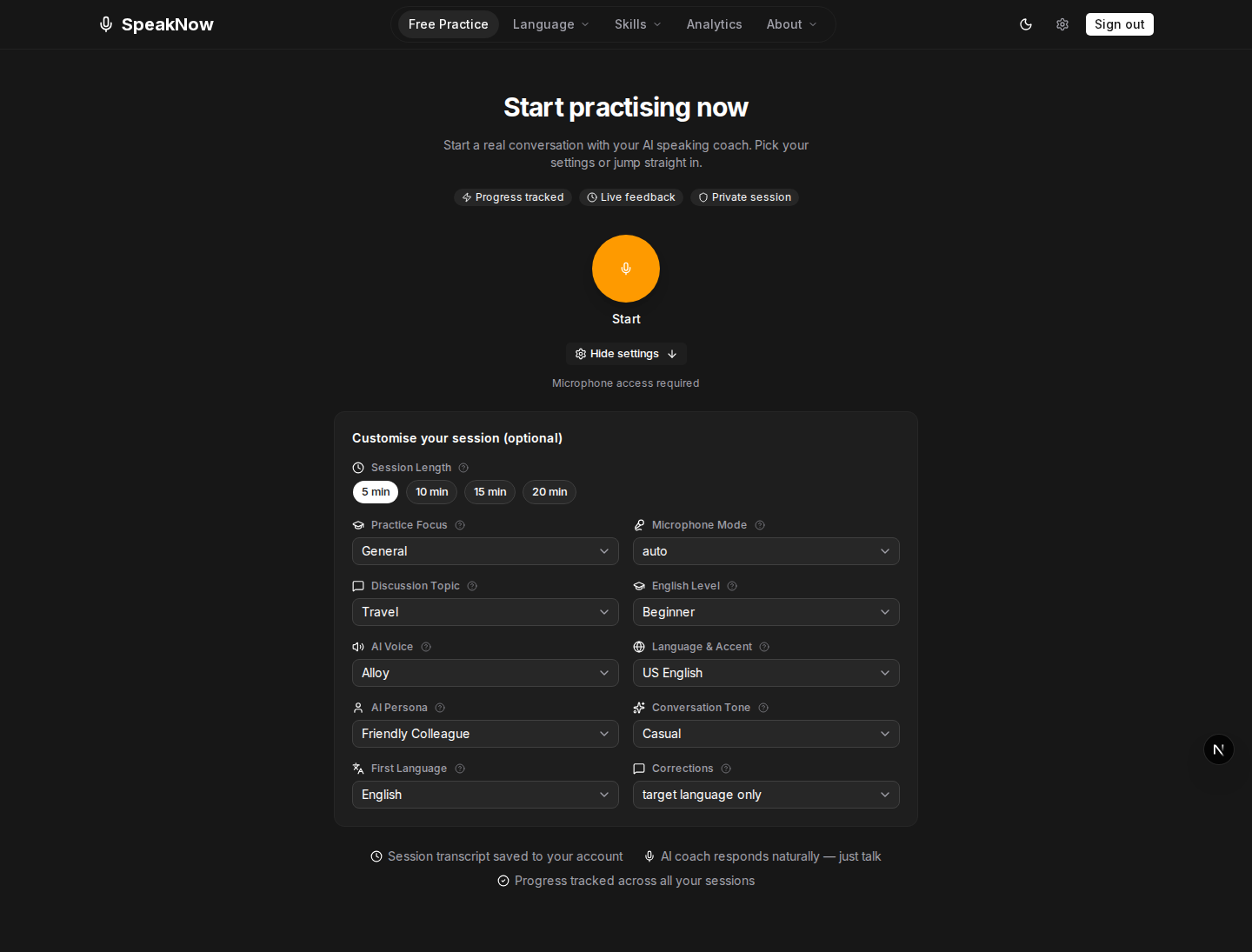
Task: Click the microphone icon in the SpeakNow logo
Action: click(x=105, y=24)
